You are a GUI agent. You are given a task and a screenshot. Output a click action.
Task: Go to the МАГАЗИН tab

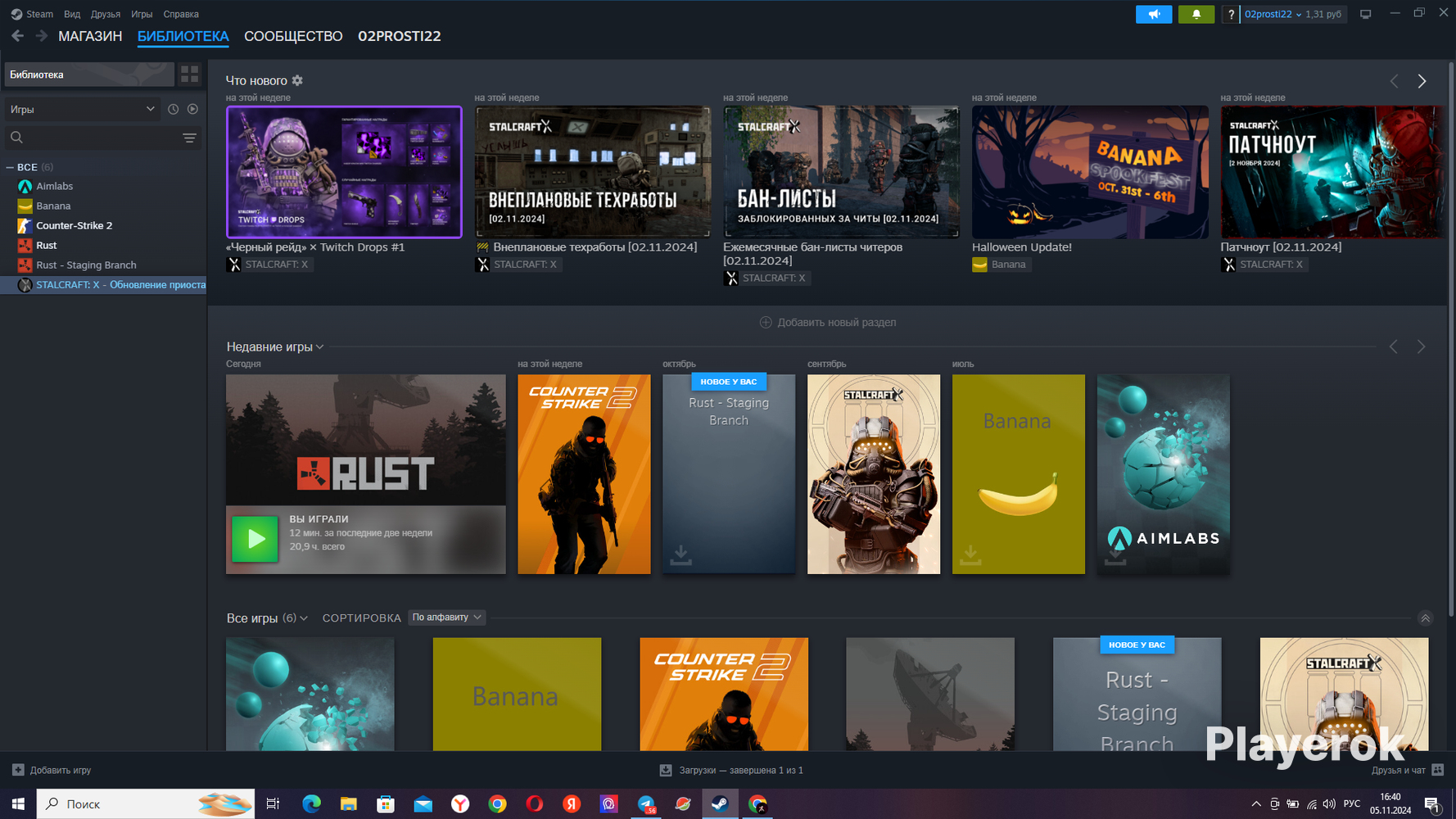(90, 36)
